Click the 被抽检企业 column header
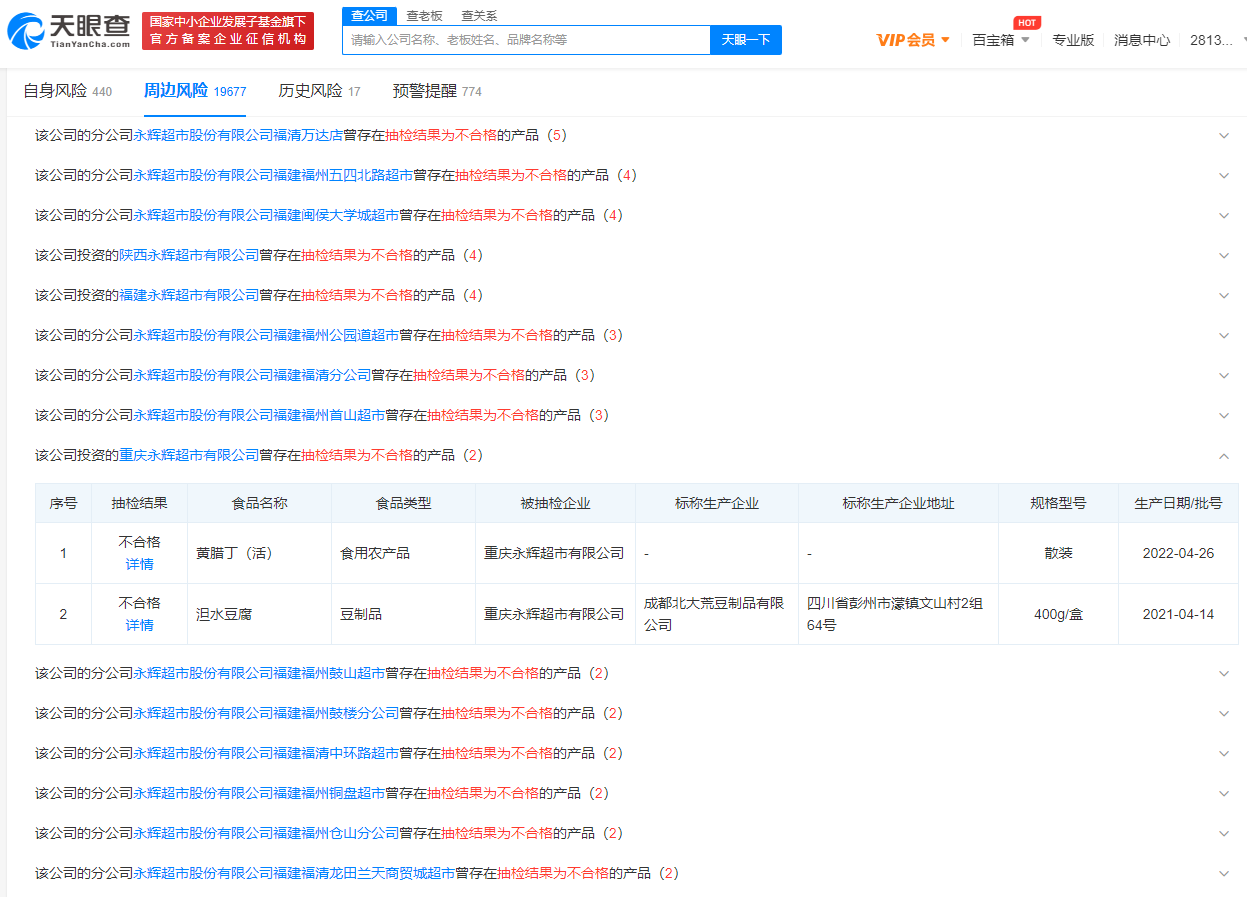 (x=555, y=503)
